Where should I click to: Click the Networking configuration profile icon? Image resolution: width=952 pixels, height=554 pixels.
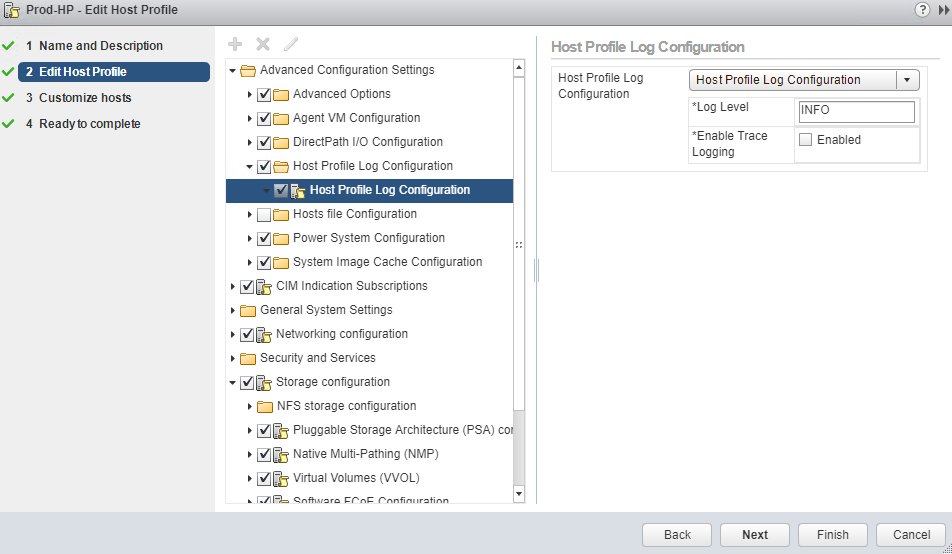(264, 334)
